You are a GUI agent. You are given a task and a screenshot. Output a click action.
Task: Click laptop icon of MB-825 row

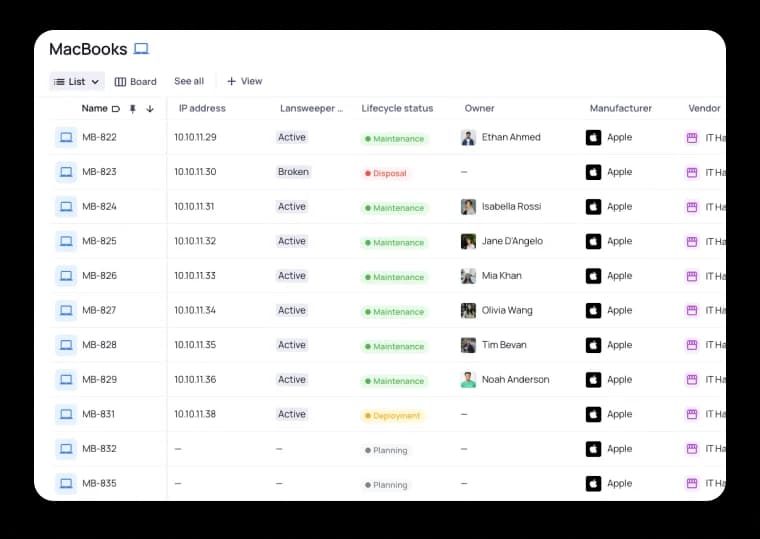[x=66, y=241]
